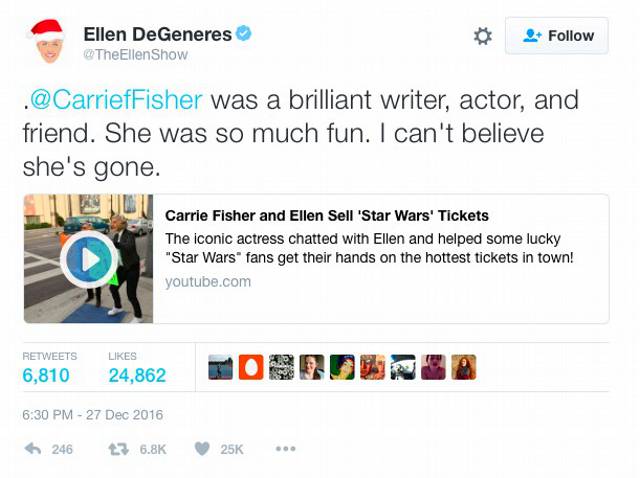Click the red-haired woman's avatar
Viewport: 640px width, 478px height.
click(464, 367)
